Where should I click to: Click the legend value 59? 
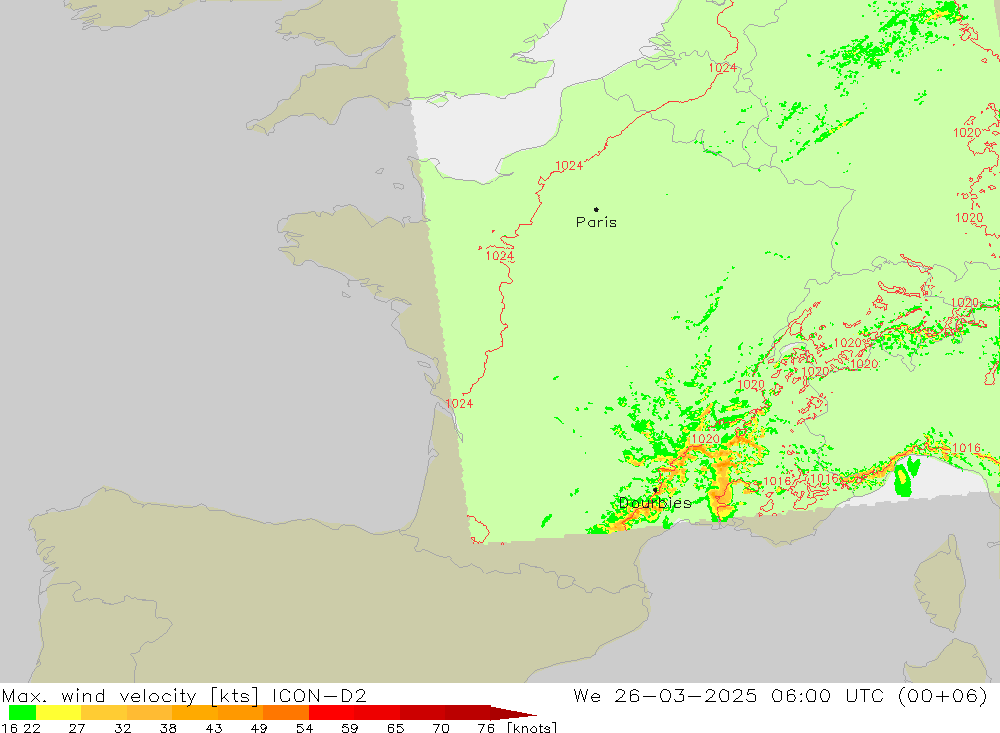pyautogui.click(x=349, y=728)
